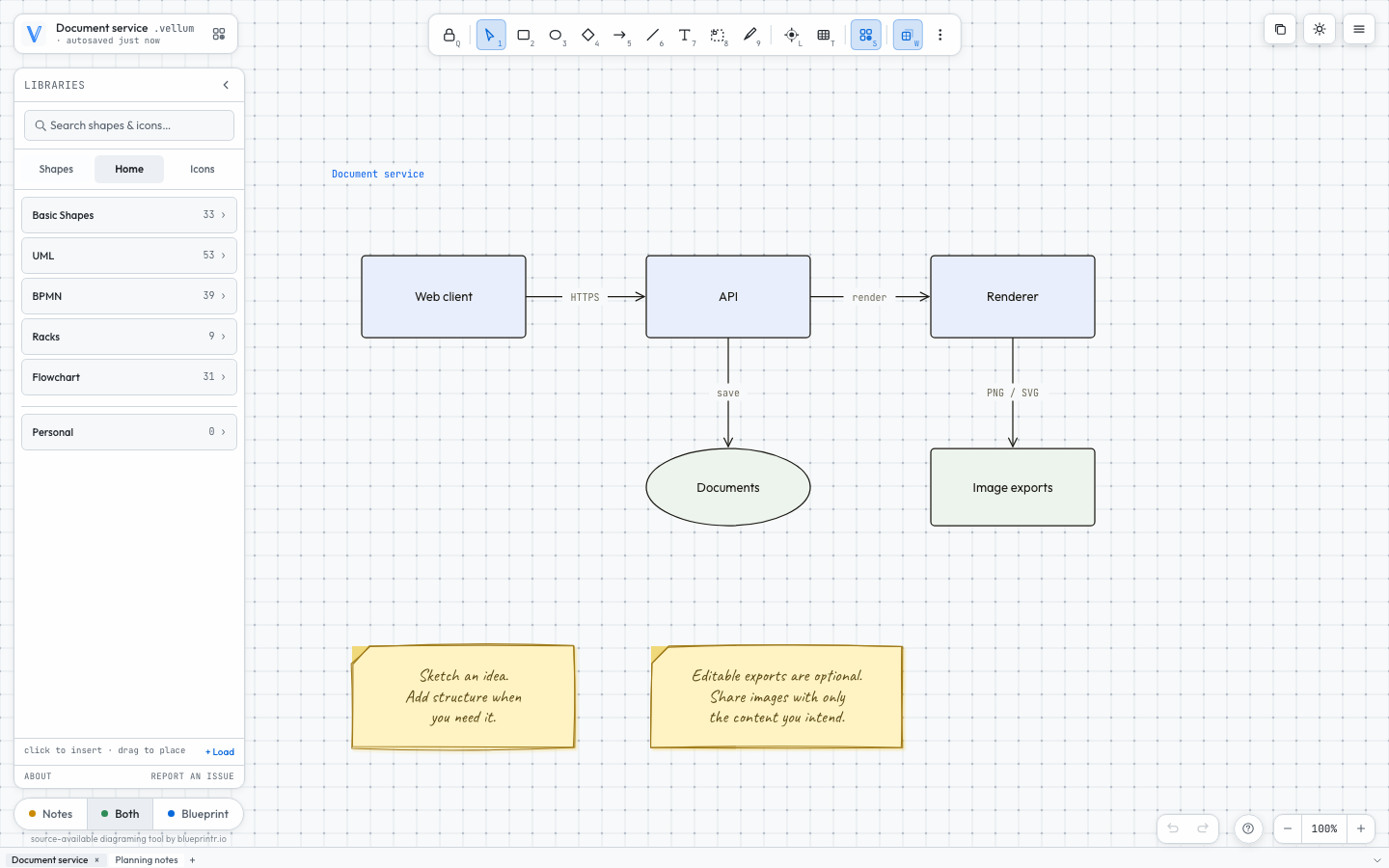Expand the Basic Shapes library
1389x868 pixels.
tap(129, 215)
